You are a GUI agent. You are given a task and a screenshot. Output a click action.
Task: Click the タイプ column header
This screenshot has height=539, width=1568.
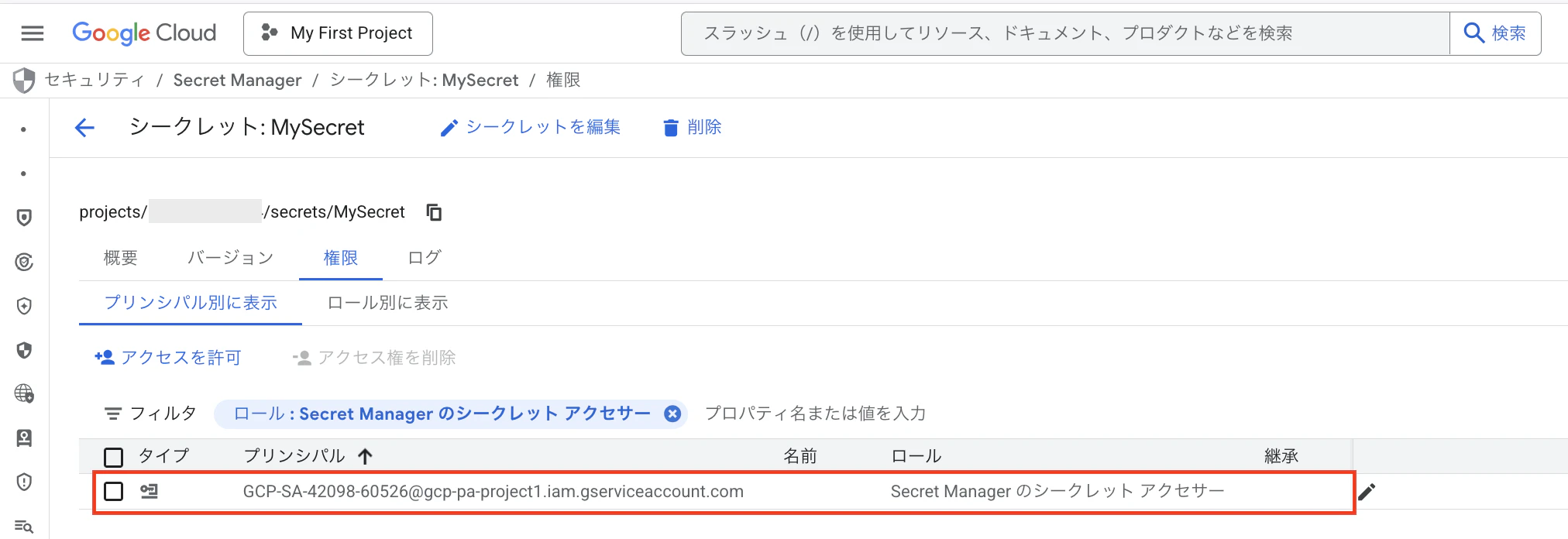163,456
